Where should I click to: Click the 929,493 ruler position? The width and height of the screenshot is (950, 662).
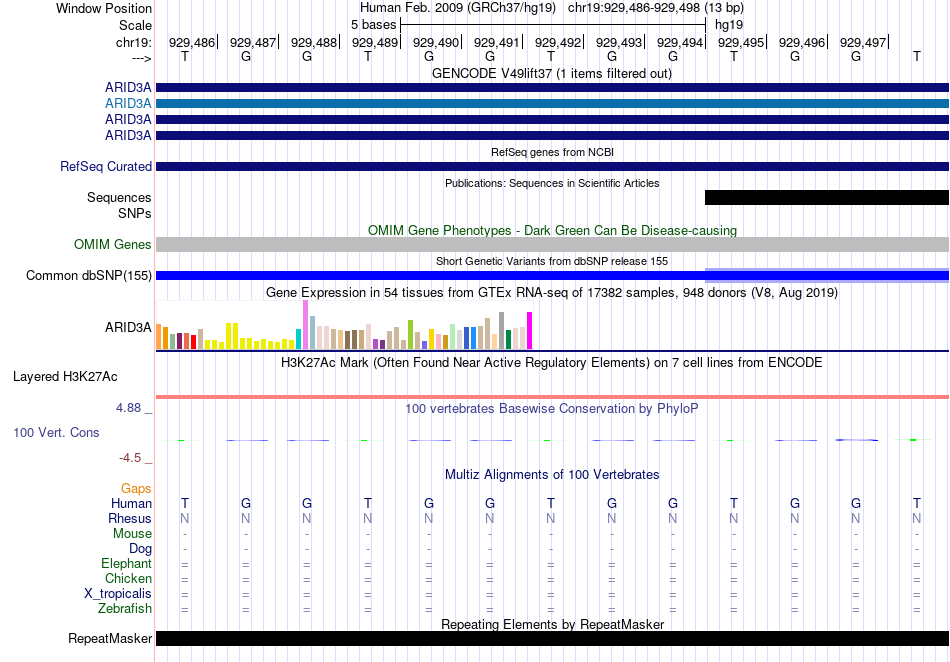point(619,42)
